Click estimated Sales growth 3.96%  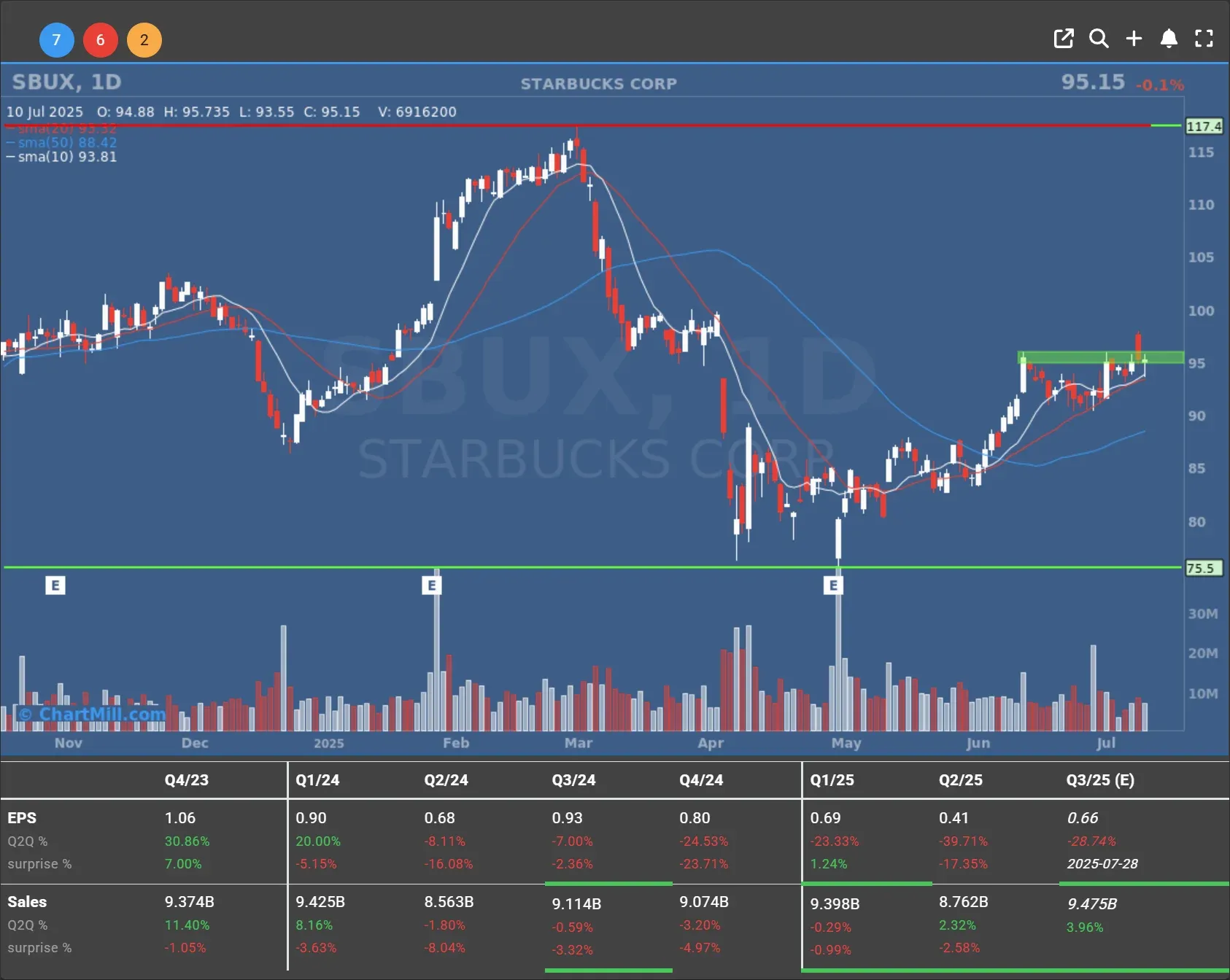1085,927
